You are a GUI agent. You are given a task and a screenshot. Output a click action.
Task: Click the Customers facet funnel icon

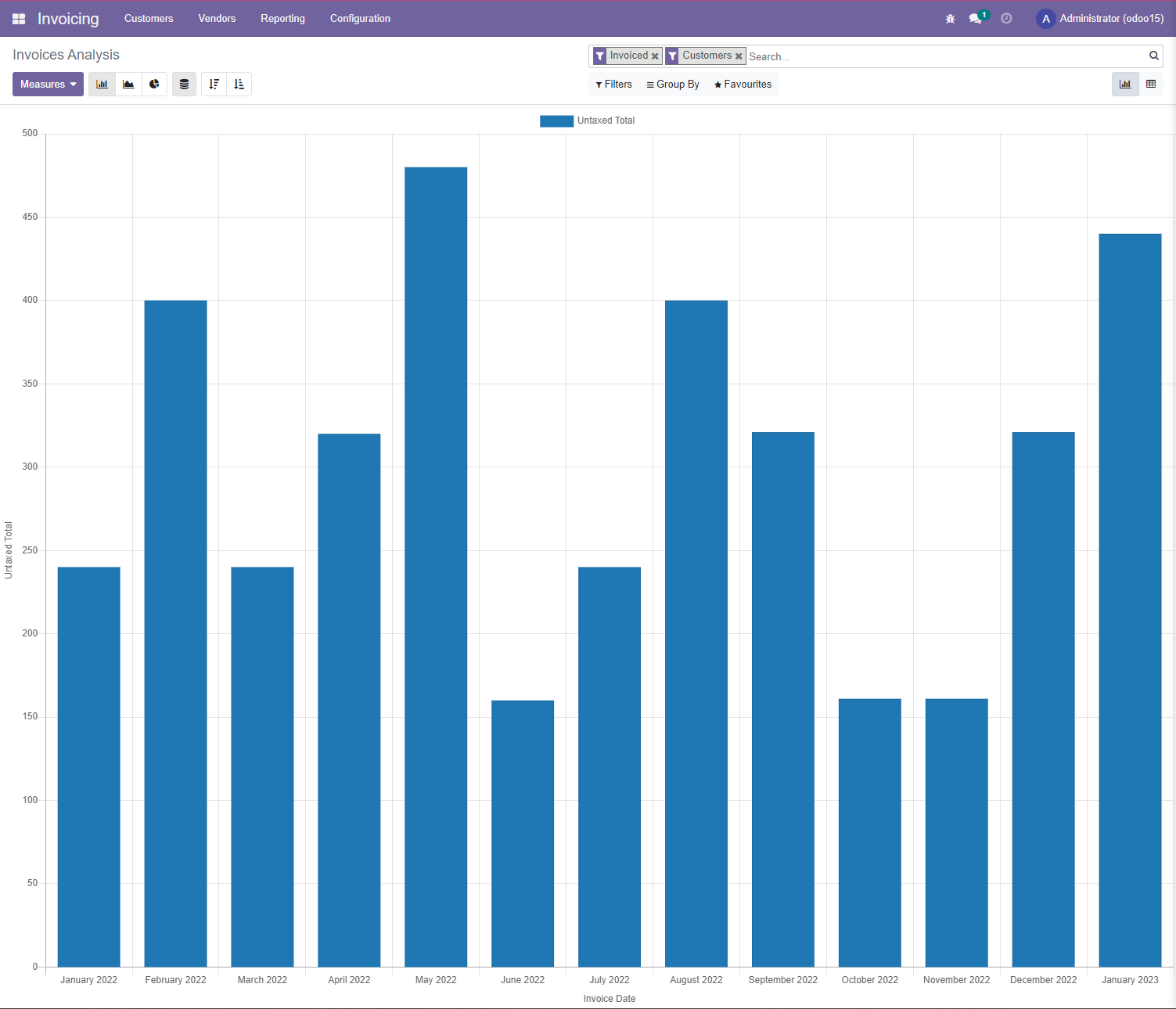[672, 56]
